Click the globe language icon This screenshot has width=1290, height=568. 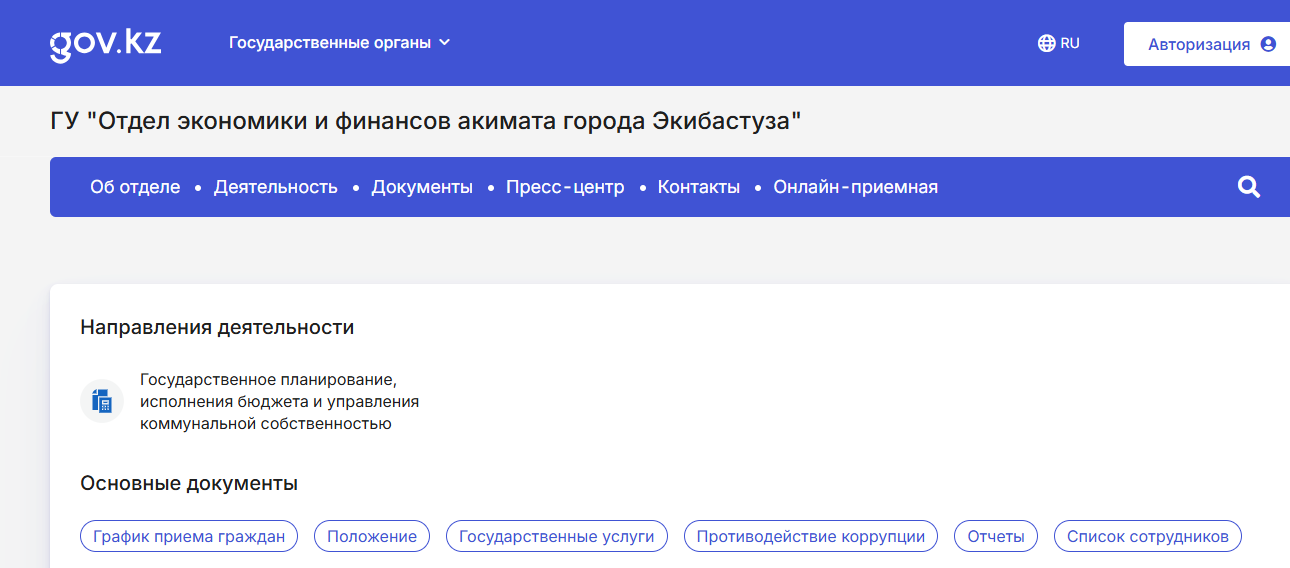pyautogui.click(x=1047, y=43)
